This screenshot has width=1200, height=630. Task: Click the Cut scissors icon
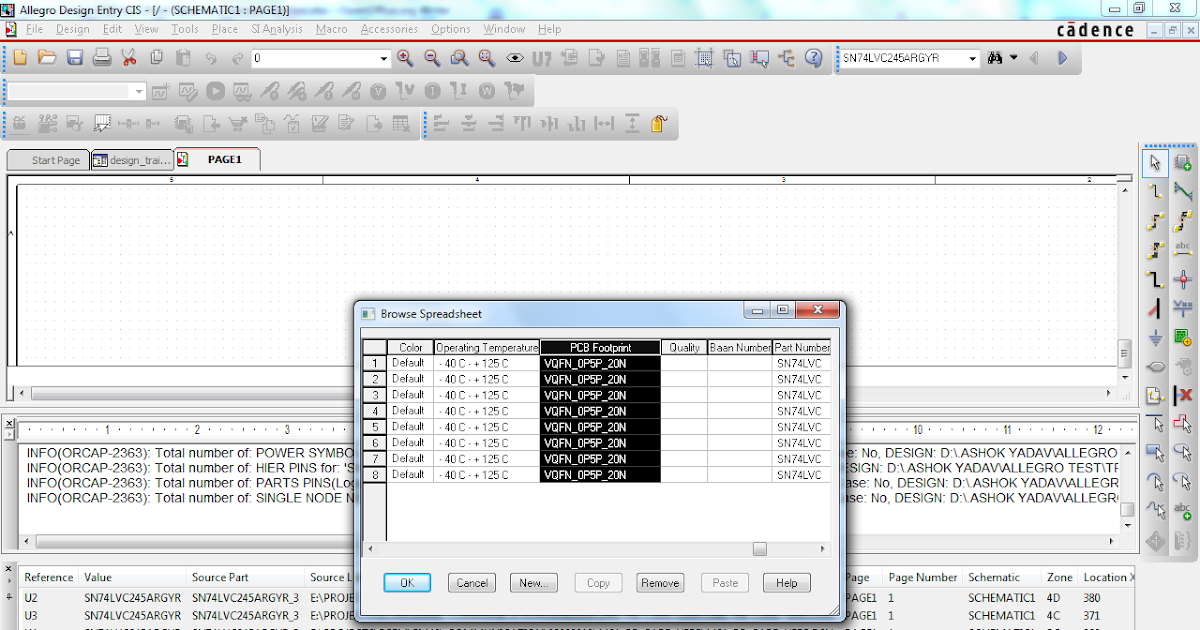tap(129, 58)
